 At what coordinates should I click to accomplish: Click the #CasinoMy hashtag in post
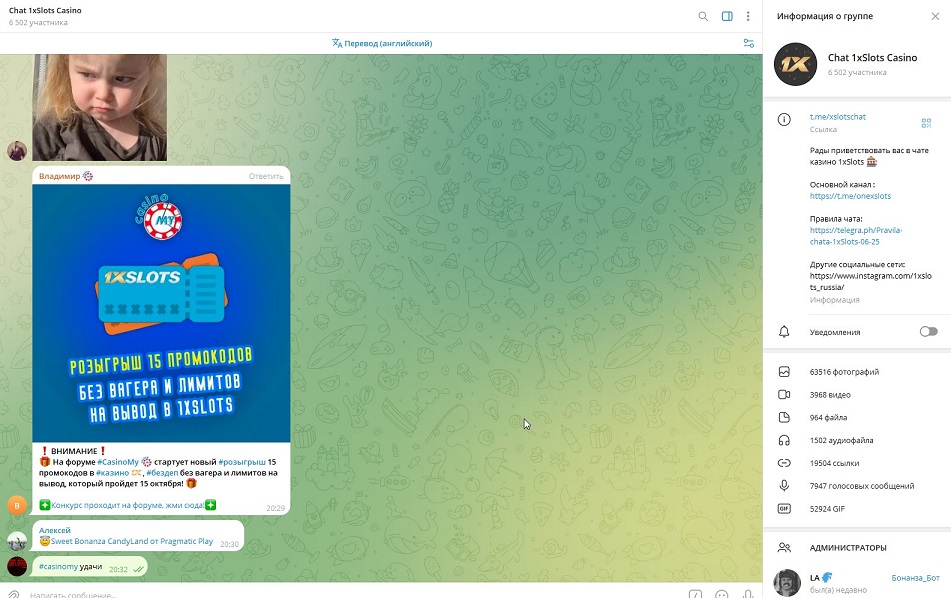click(x=118, y=462)
